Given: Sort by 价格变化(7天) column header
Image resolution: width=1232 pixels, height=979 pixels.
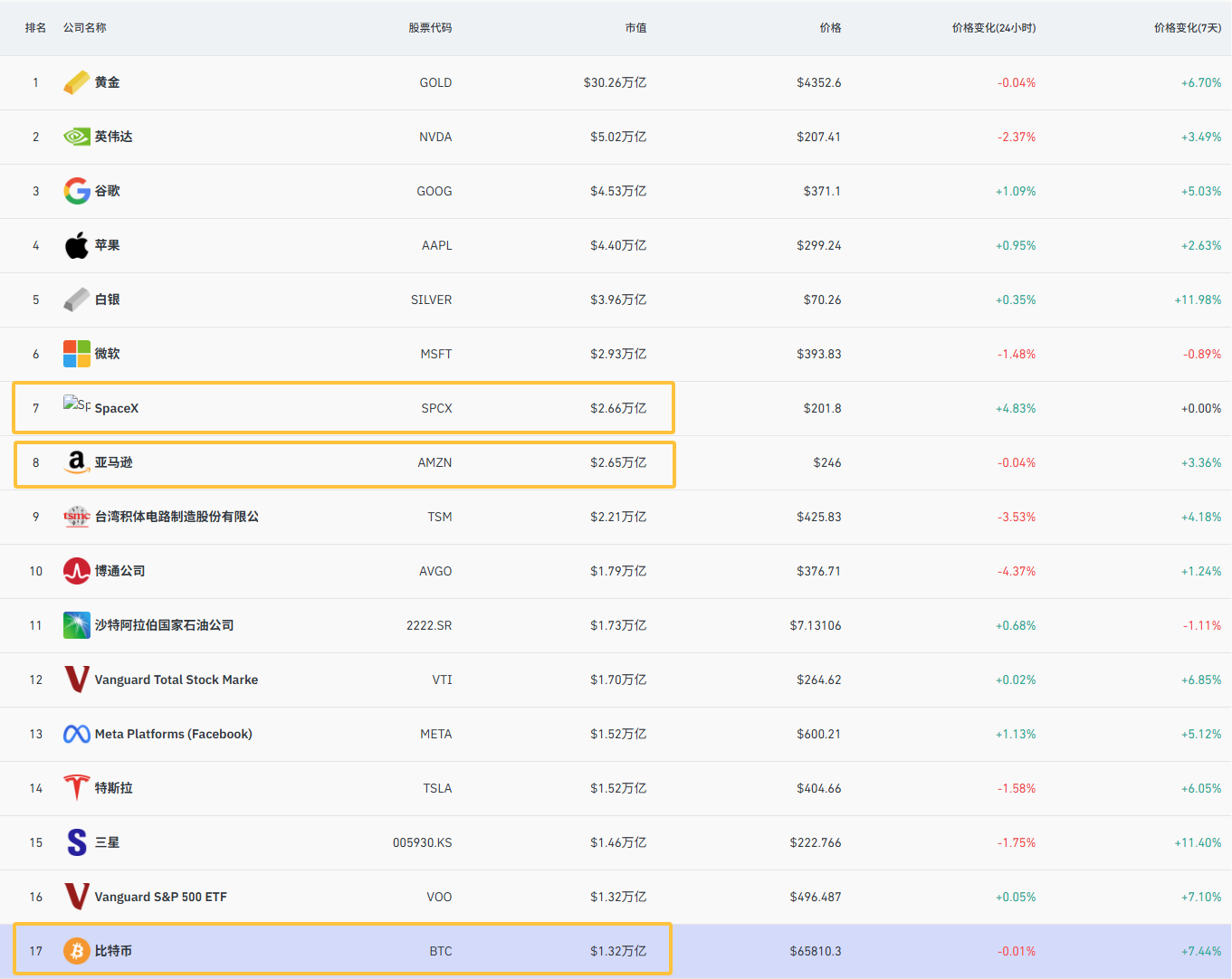Looking at the screenshot, I should 1188,28.
